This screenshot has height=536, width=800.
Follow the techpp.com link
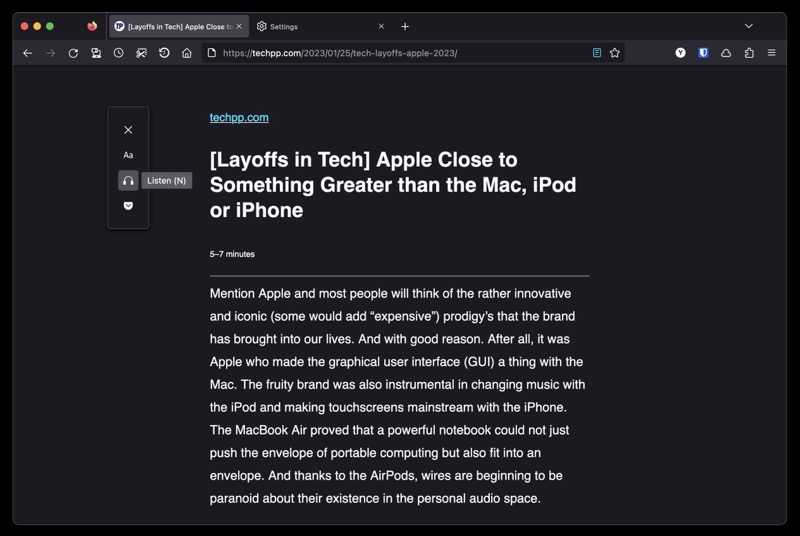[239, 117]
